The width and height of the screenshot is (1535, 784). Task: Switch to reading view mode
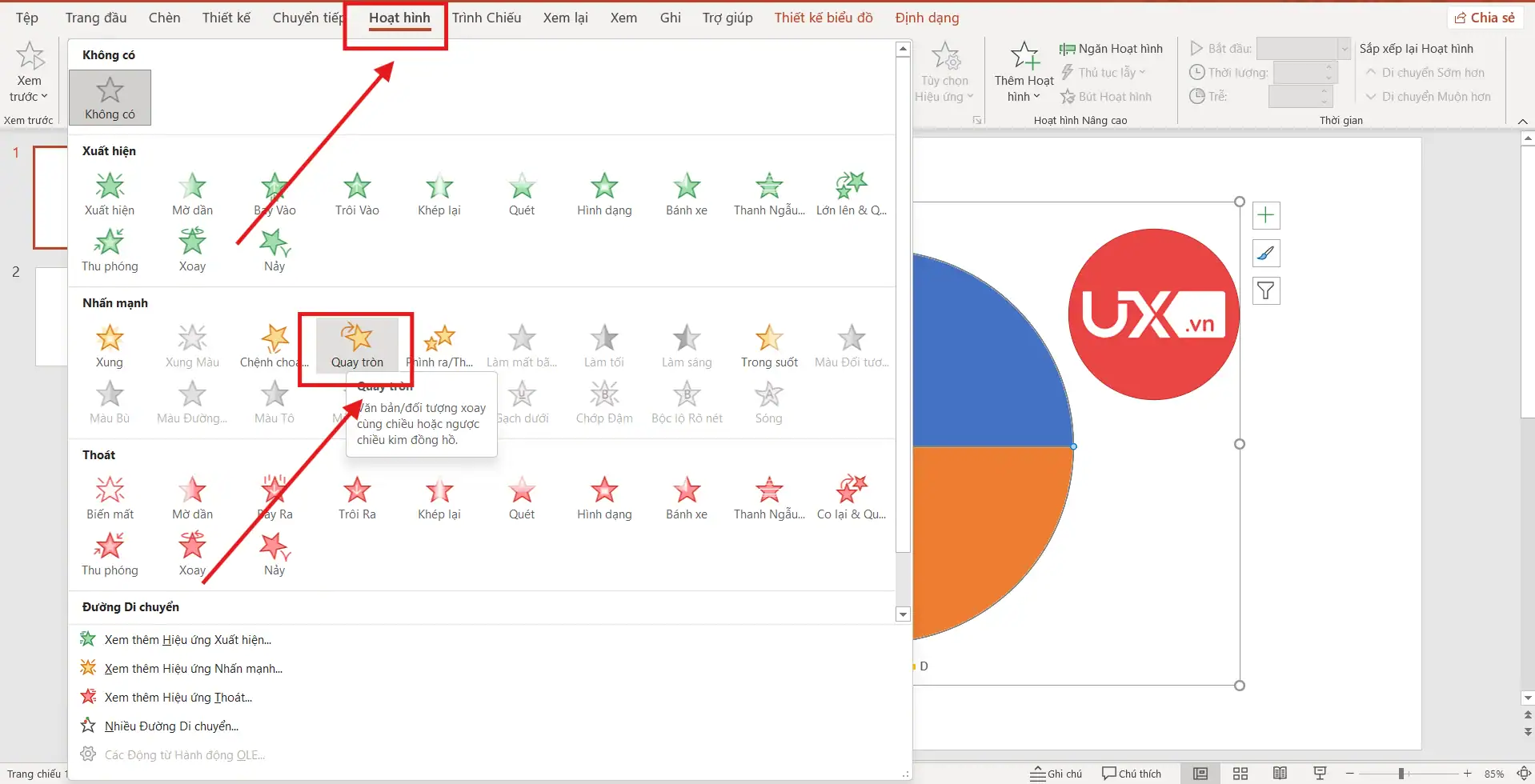[x=1280, y=774]
